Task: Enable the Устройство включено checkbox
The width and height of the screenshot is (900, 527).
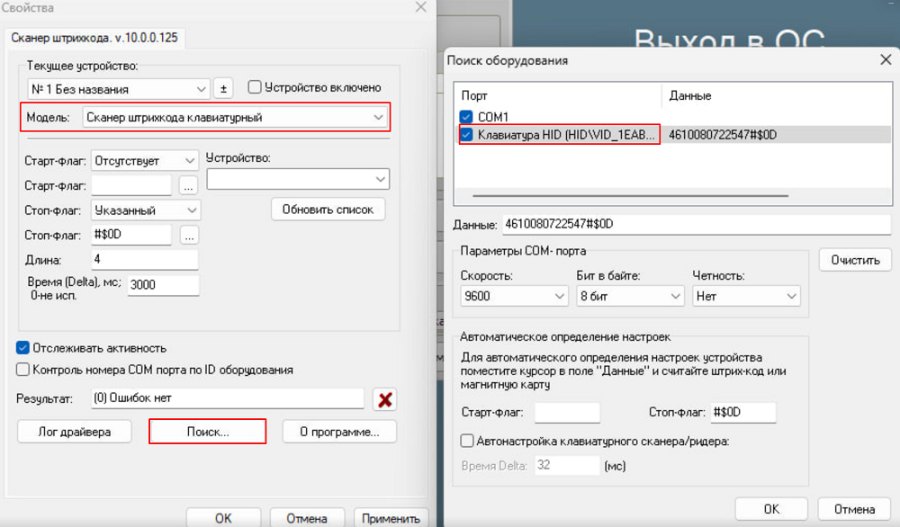Action: pyautogui.click(x=254, y=87)
